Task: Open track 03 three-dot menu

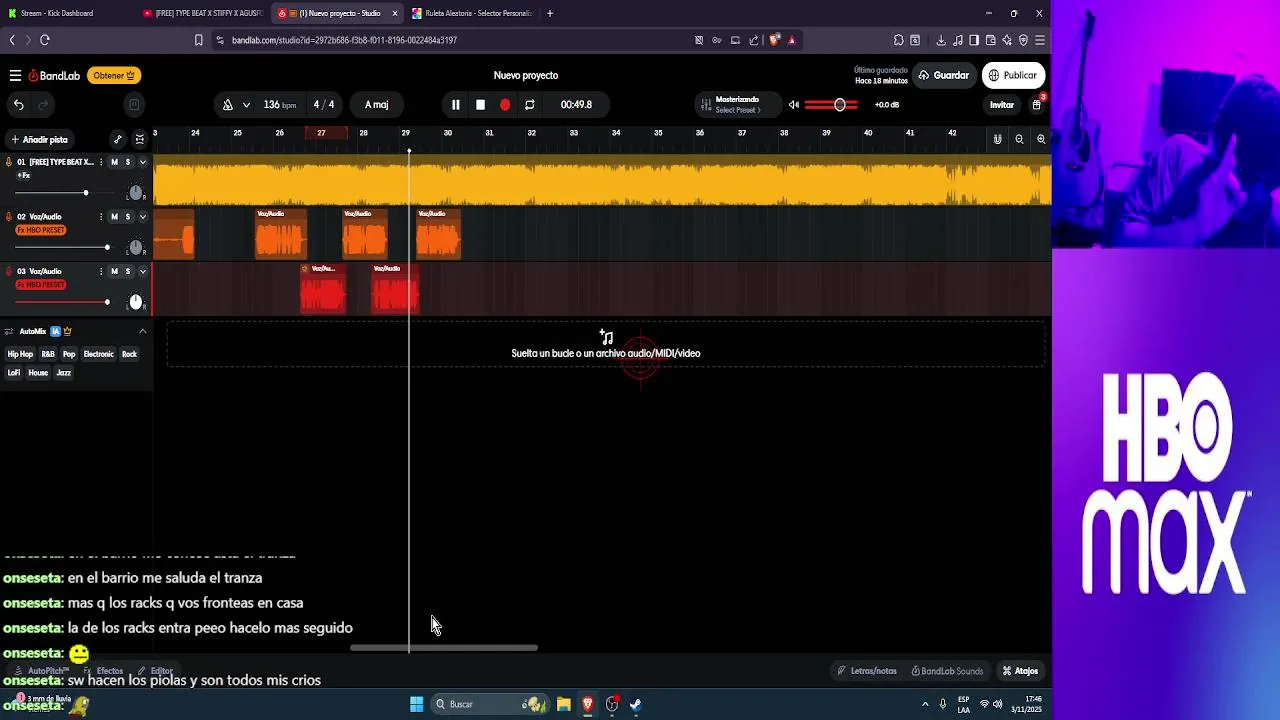Action: point(100,271)
